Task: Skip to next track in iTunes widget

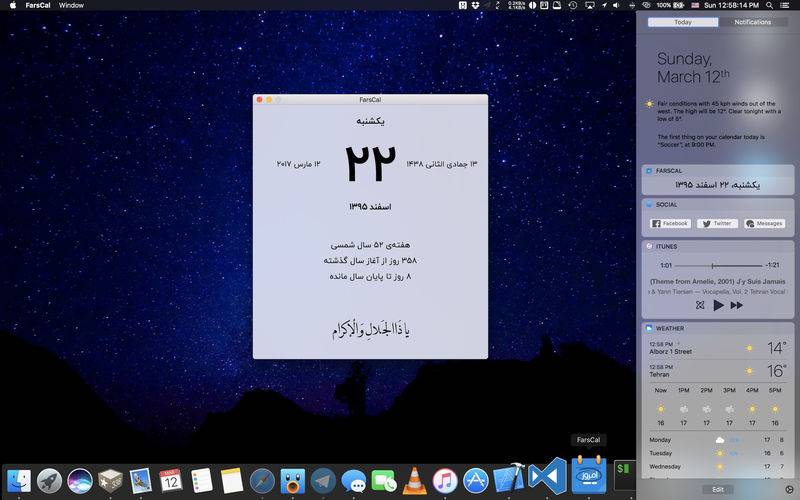Action: point(737,305)
